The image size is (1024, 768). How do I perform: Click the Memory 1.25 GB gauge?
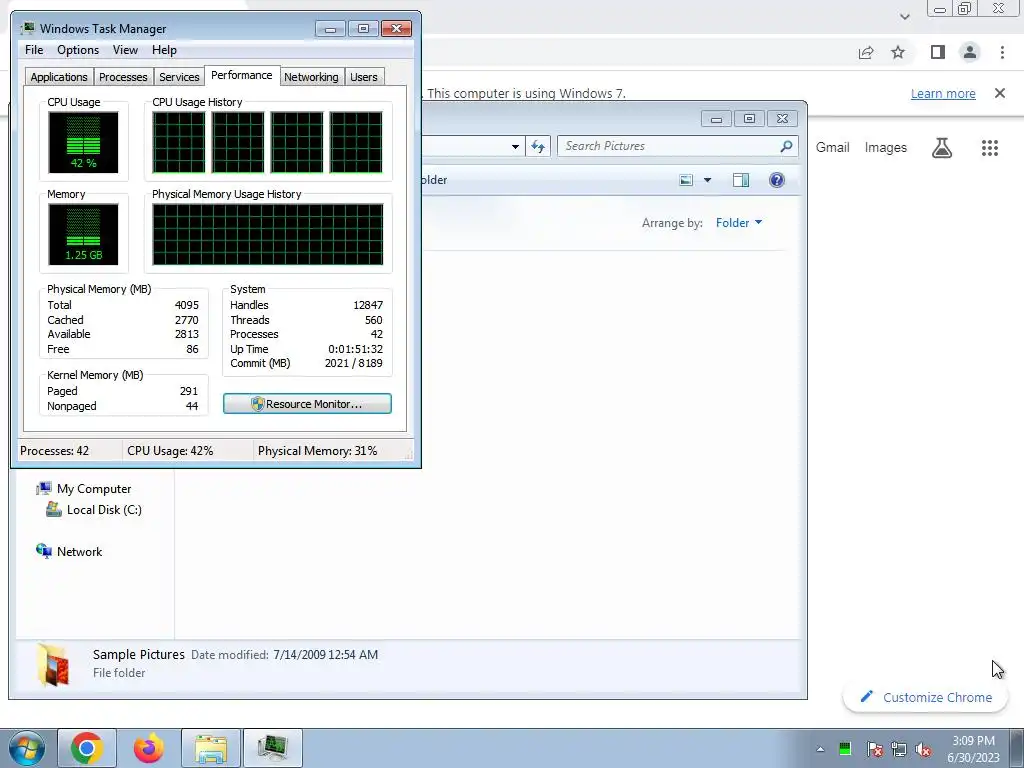coord(83,234)
